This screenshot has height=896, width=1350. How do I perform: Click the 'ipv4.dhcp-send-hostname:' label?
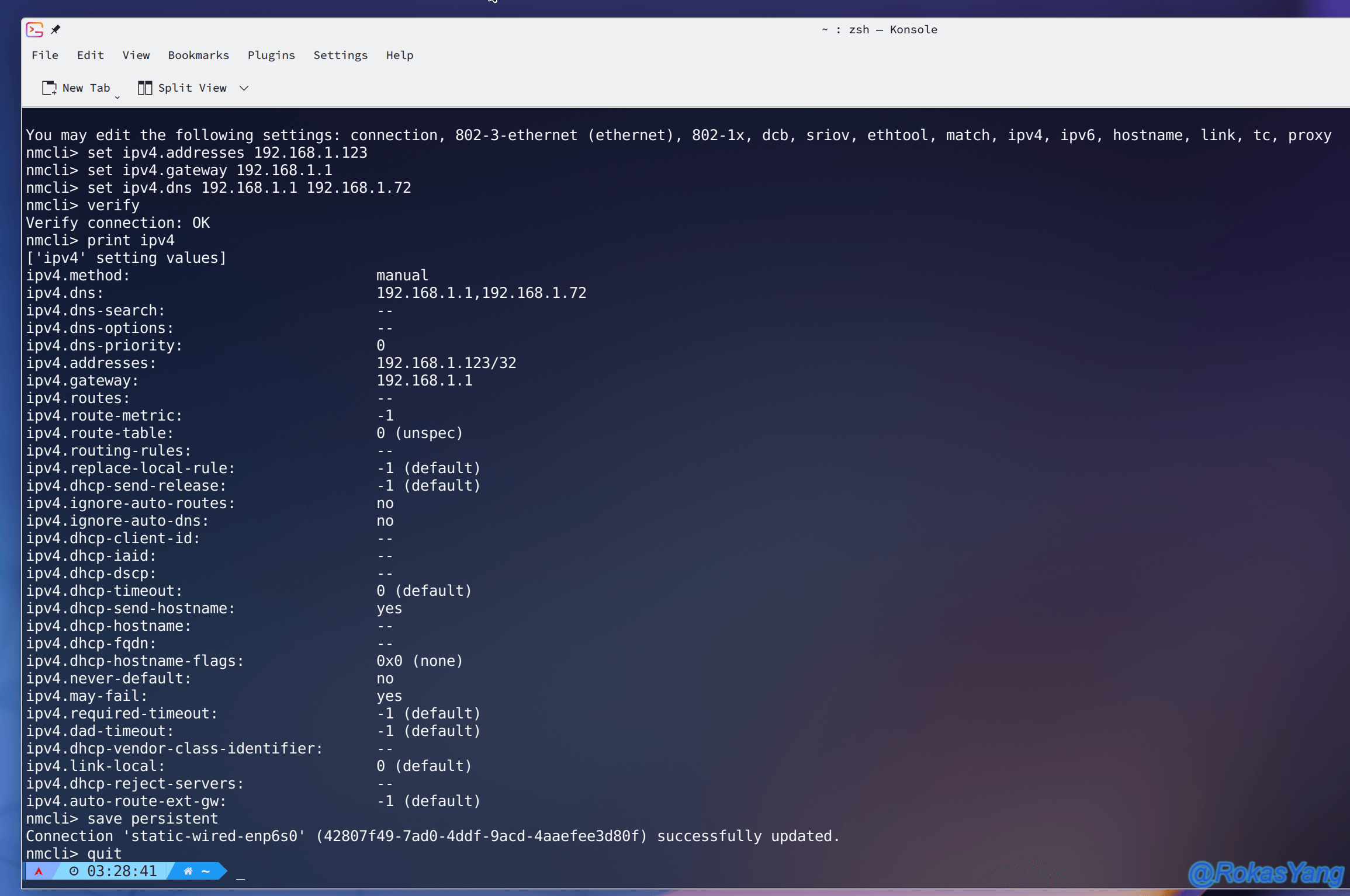pos(130,608)
